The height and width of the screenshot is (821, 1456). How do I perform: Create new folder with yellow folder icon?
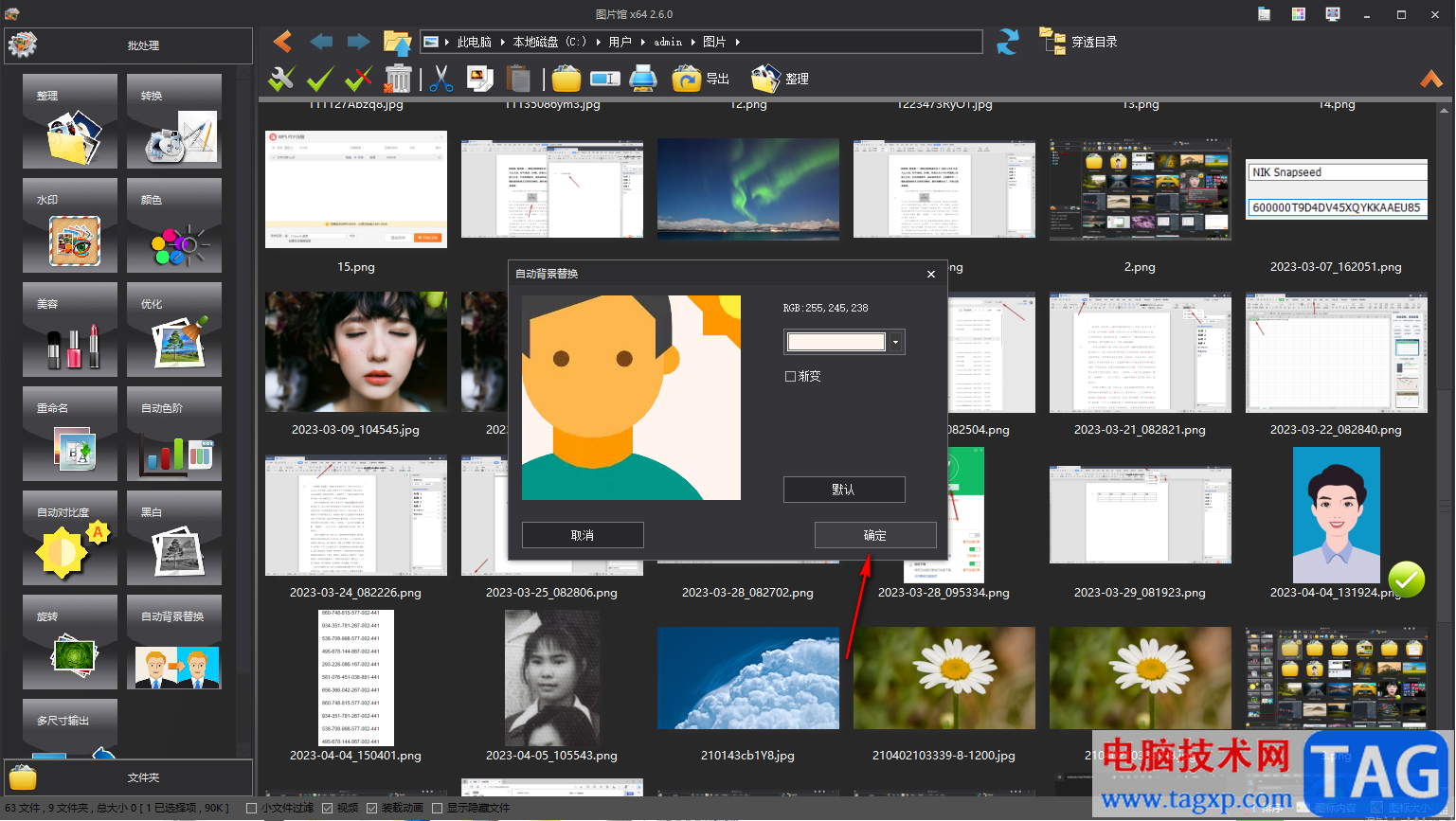(x=566, y=79)
